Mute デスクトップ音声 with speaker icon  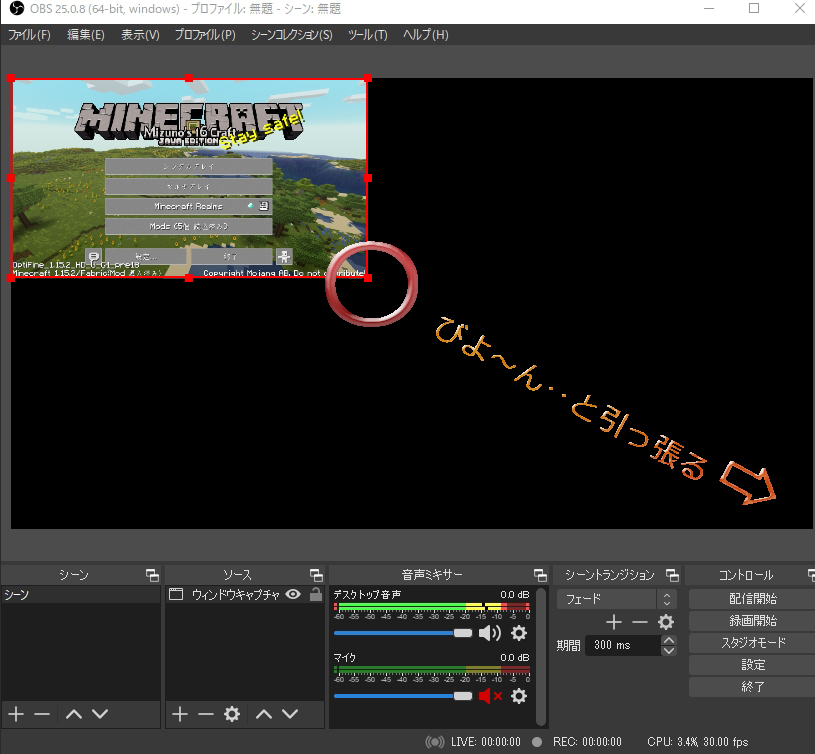(490, 632)
